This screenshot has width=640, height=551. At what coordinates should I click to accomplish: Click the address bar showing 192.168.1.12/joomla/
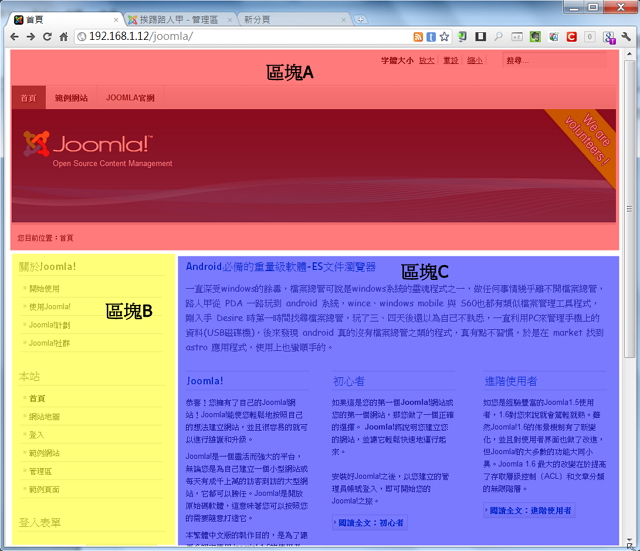[x=244, y=37]
